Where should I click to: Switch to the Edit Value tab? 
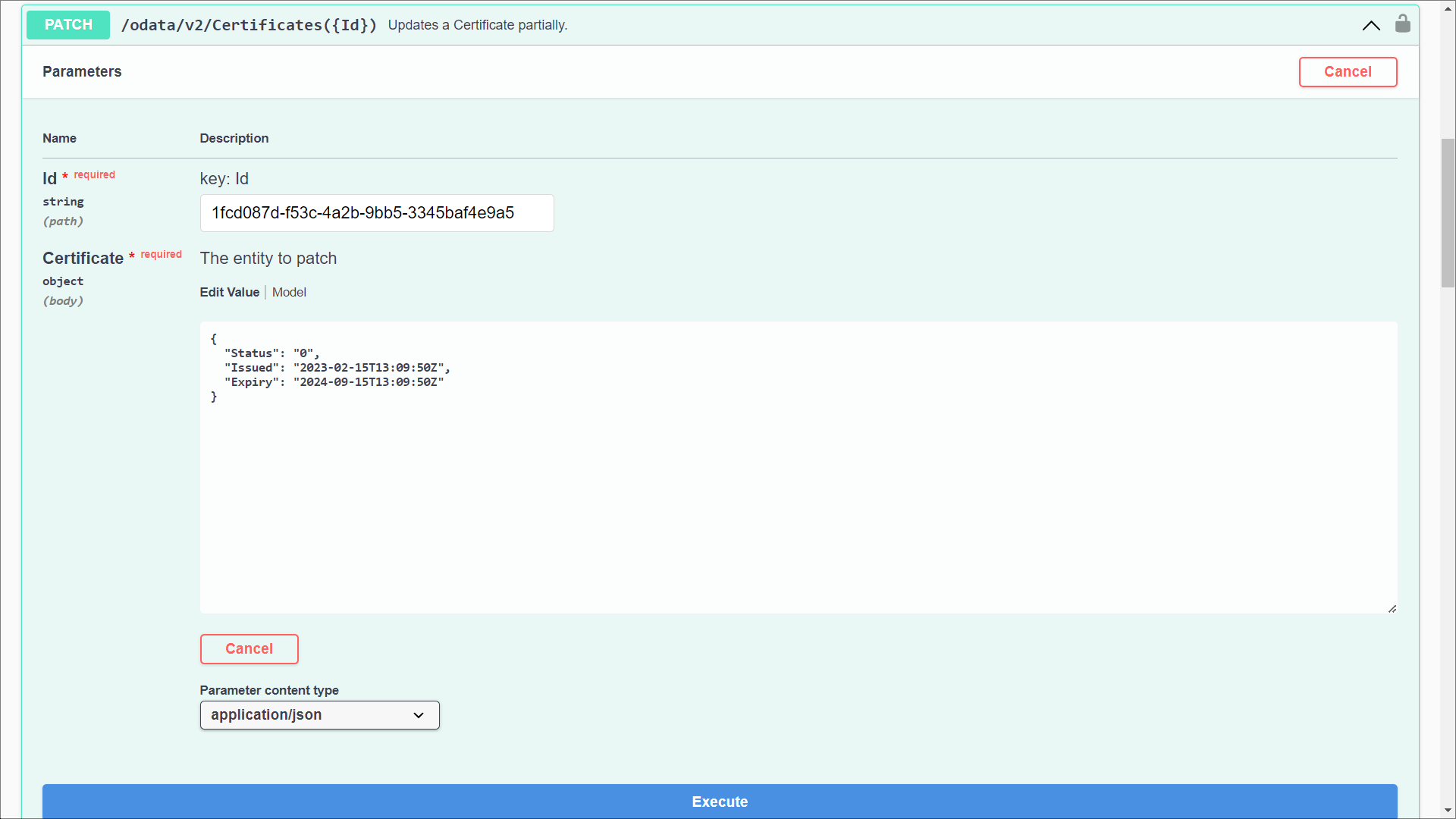point(229,292)
